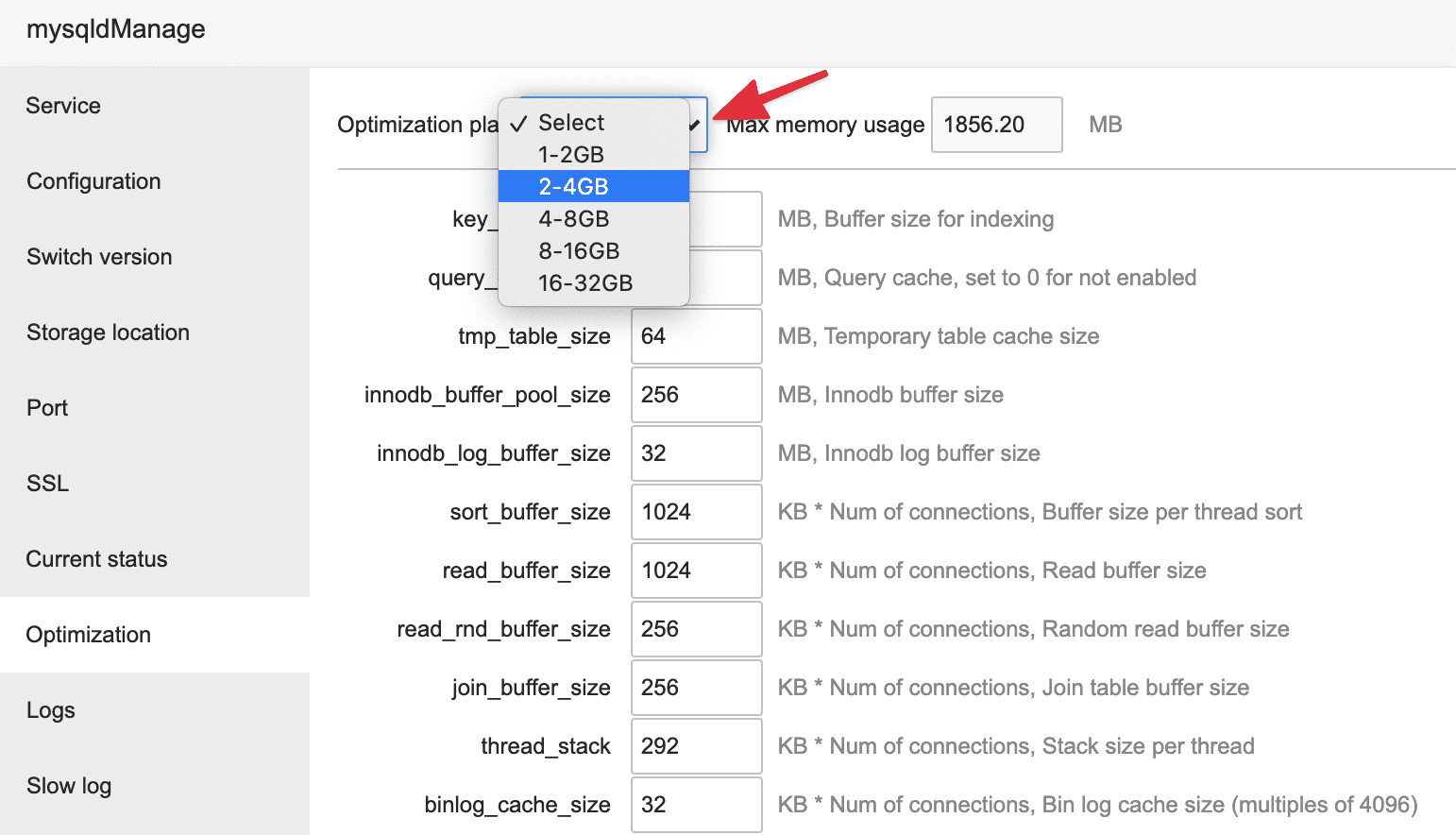Click the thread_stack value field
Viewport: 1456px width, 835px height.
point(696,746)
